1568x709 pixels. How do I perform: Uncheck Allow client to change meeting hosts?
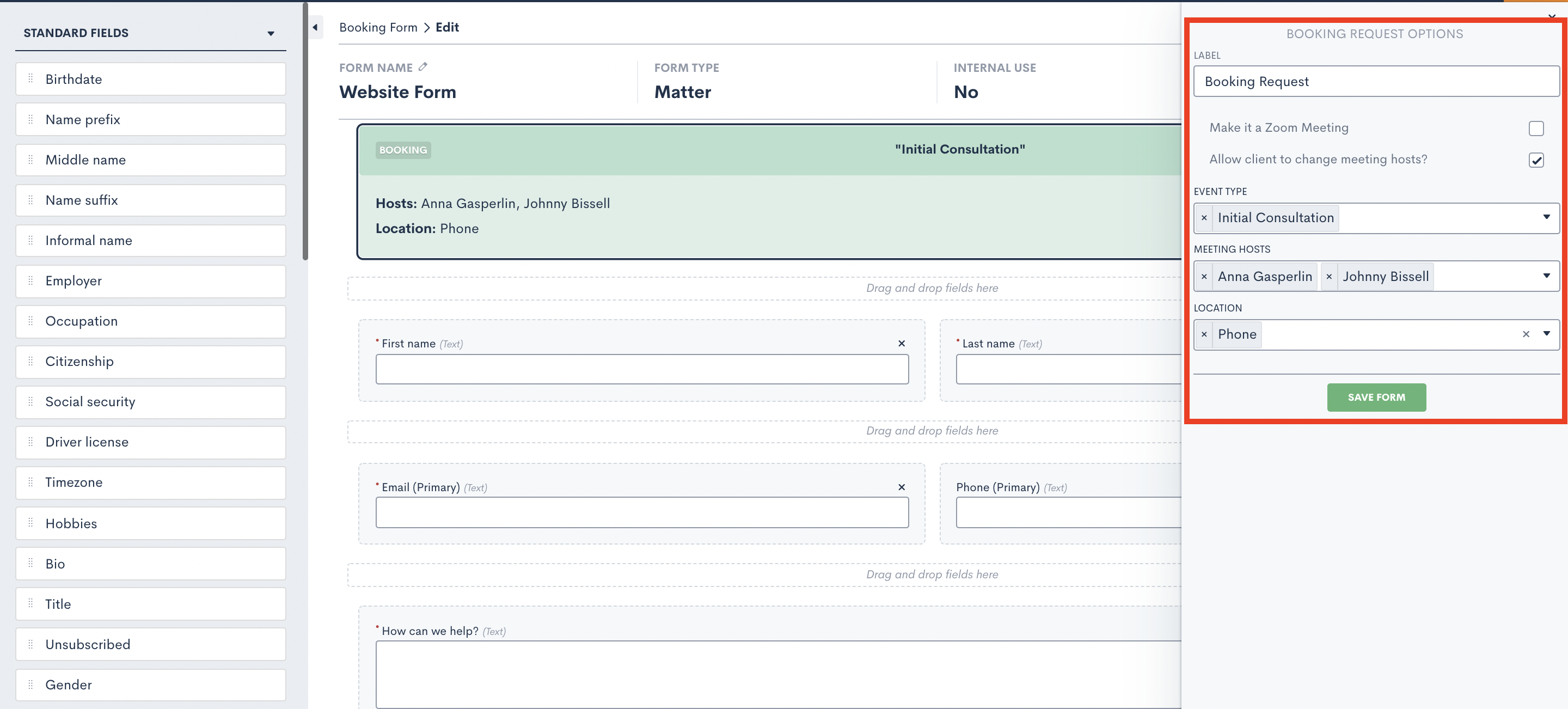click(1536, 160)
